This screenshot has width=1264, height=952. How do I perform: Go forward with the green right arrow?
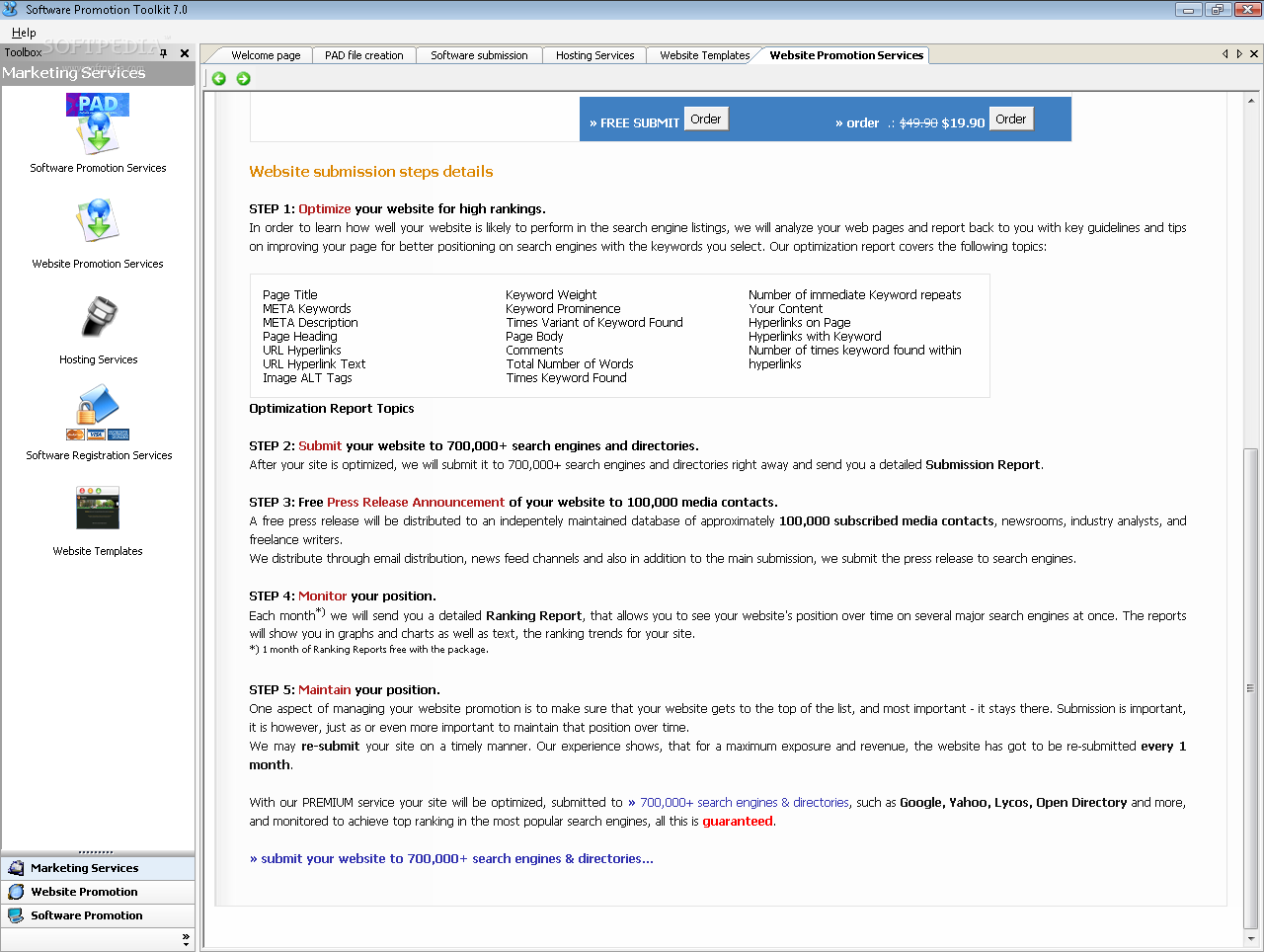point(243,79)
